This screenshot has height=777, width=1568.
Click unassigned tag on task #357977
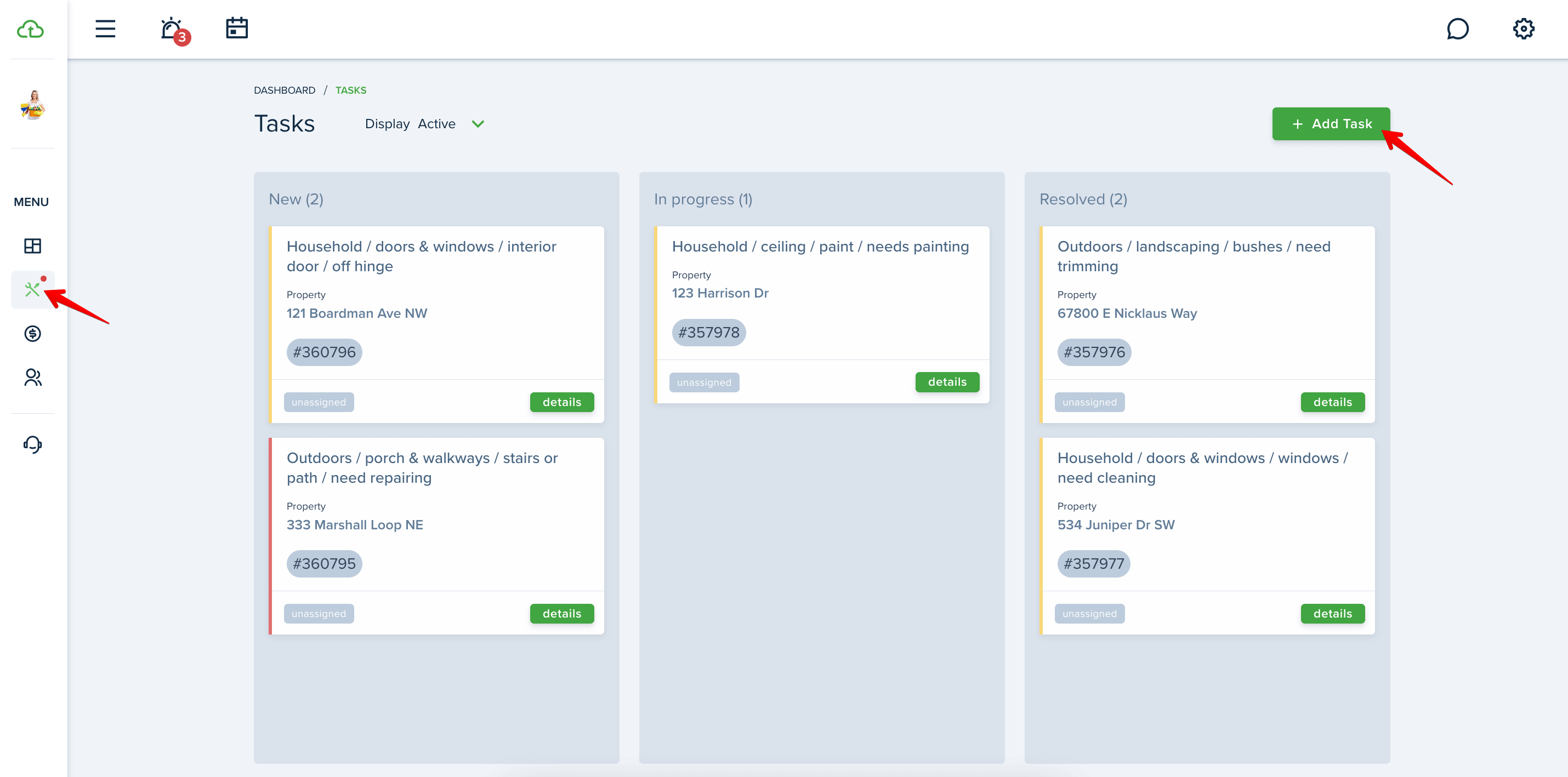1089,613
